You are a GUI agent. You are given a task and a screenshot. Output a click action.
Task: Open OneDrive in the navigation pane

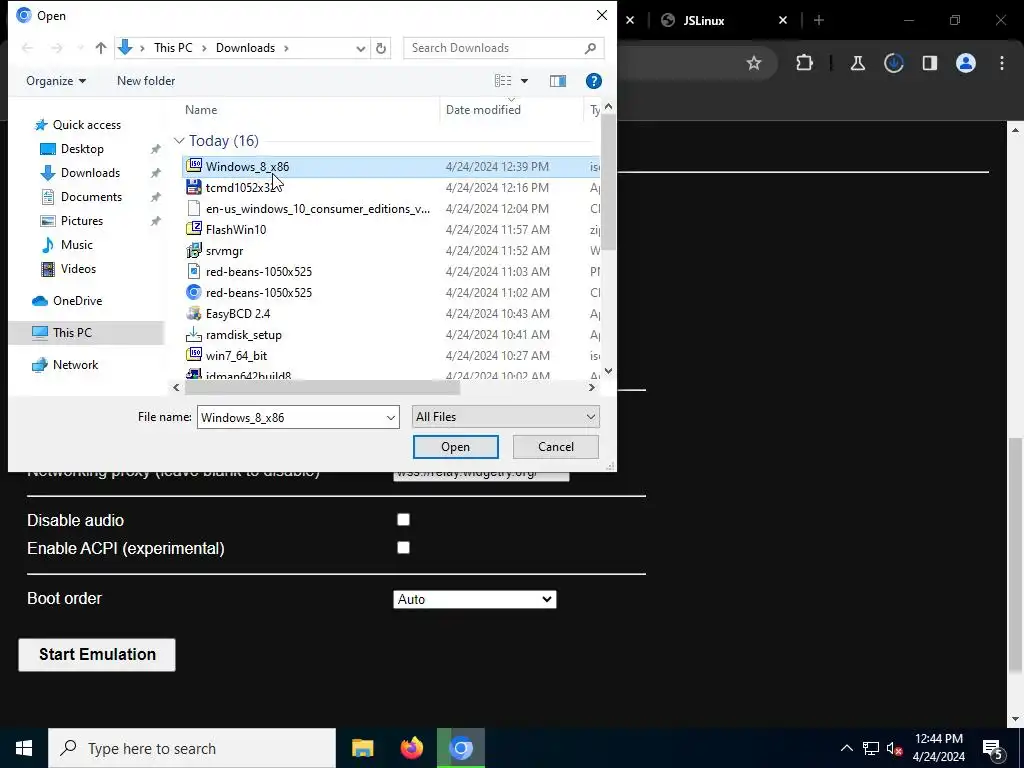coord(77,300)
